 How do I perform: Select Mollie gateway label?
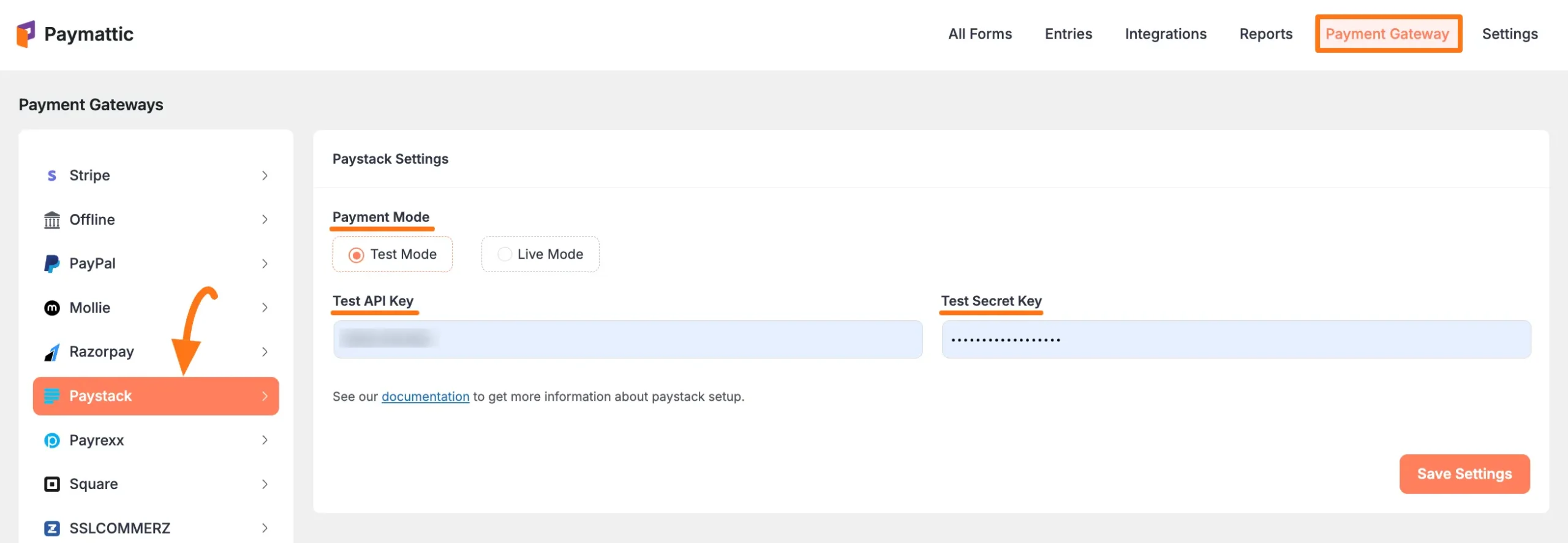point(89,308)
